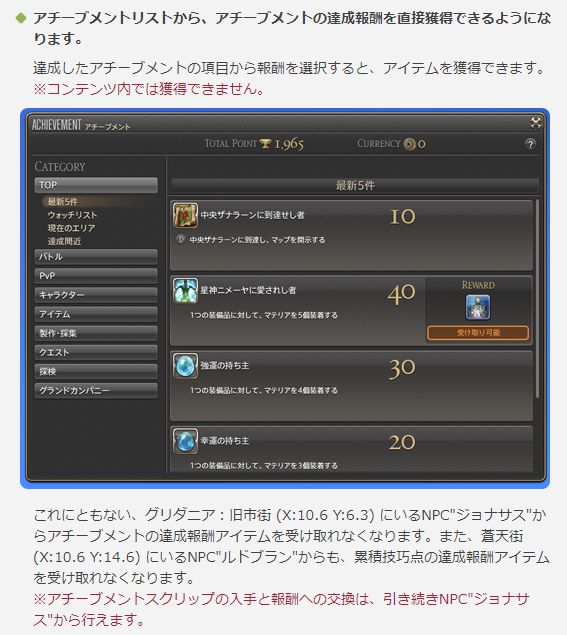Expand the バトル category
The image size is (567, 635).
(96, 257)
